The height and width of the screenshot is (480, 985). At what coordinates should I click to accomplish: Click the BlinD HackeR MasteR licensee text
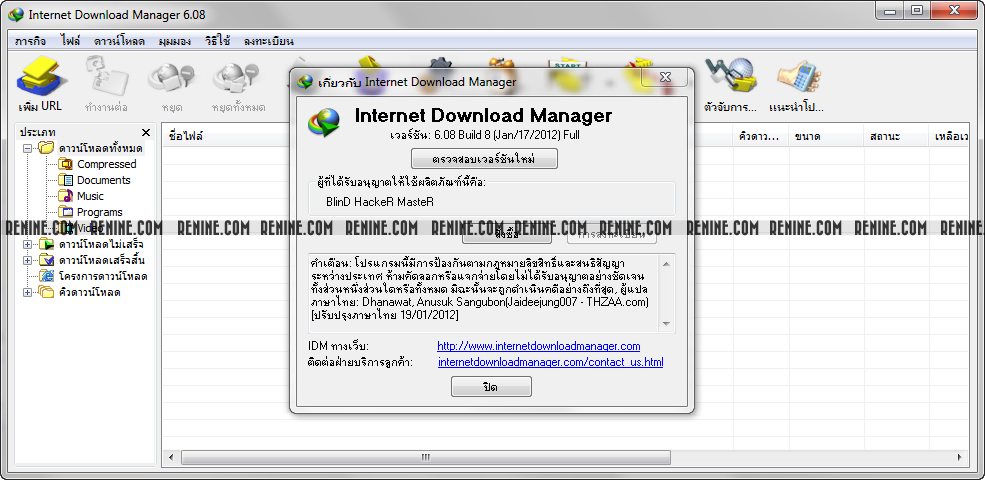coord(380,202)
